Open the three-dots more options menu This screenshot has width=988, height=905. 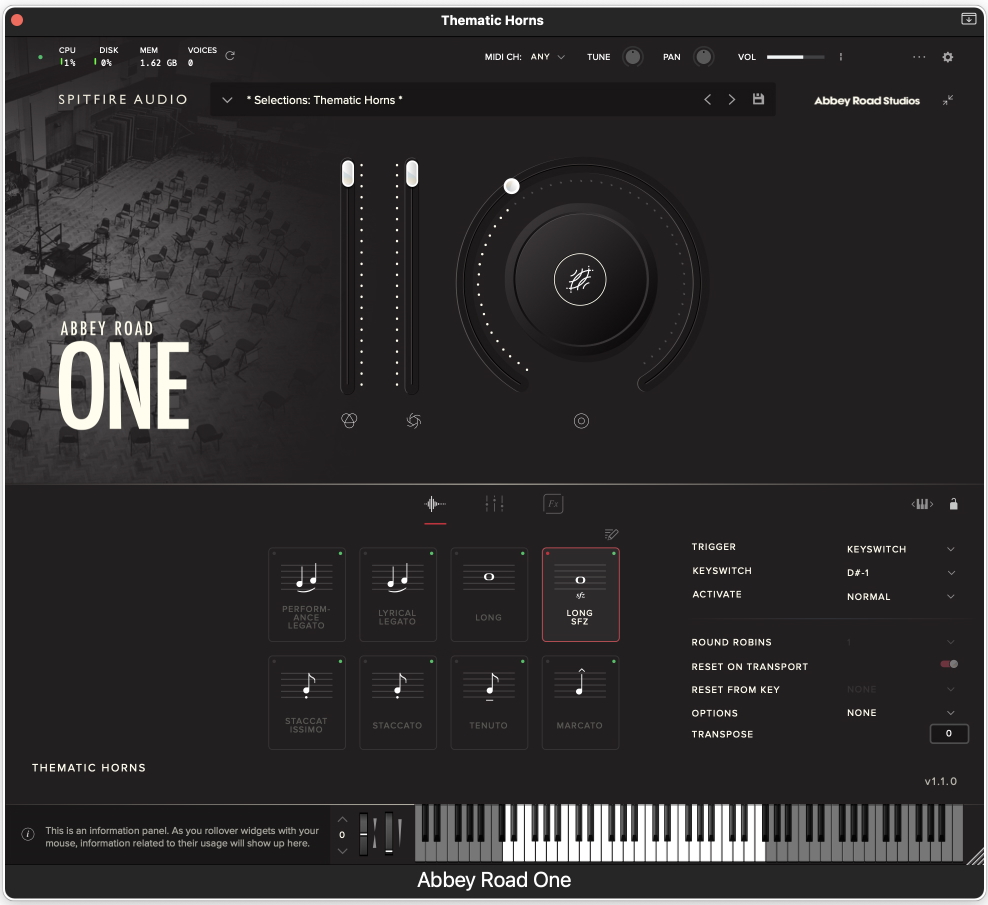[x=919, y=57]
